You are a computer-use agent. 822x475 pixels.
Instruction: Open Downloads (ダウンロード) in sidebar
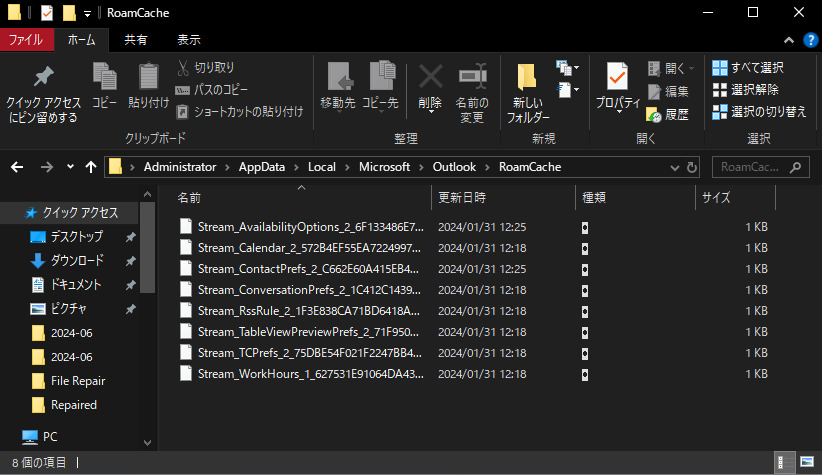pos(77,261)
